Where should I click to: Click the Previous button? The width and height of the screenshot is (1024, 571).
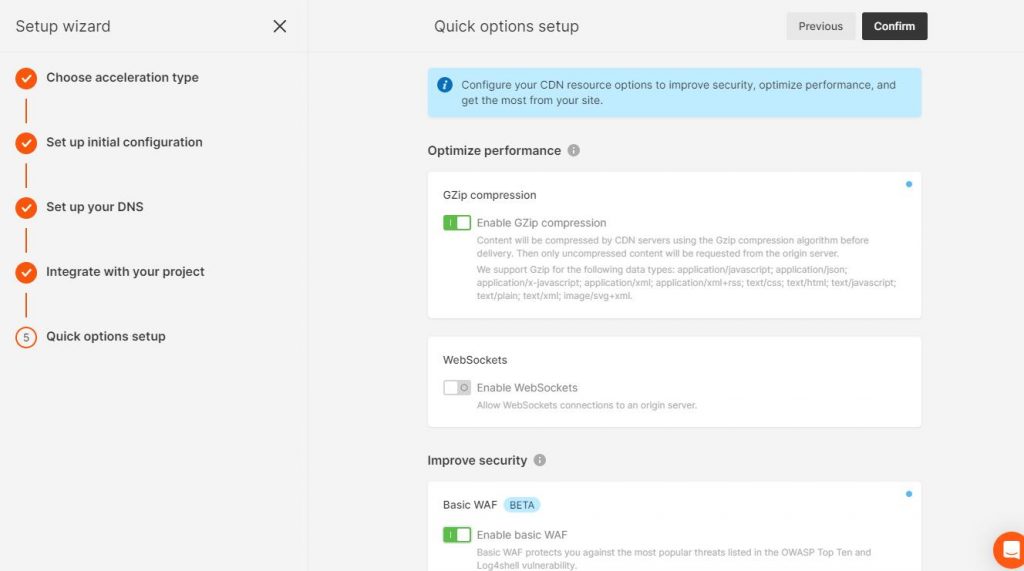point(820,26)
